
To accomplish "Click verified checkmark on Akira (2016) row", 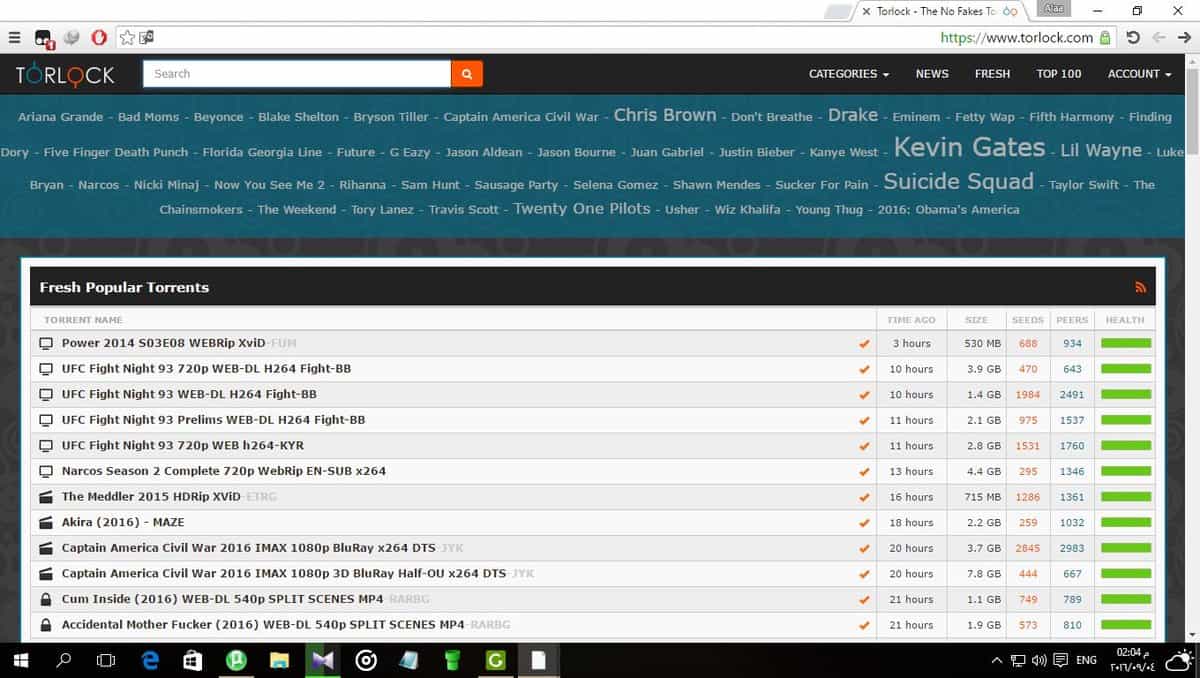I will click(x=864, y=522).
